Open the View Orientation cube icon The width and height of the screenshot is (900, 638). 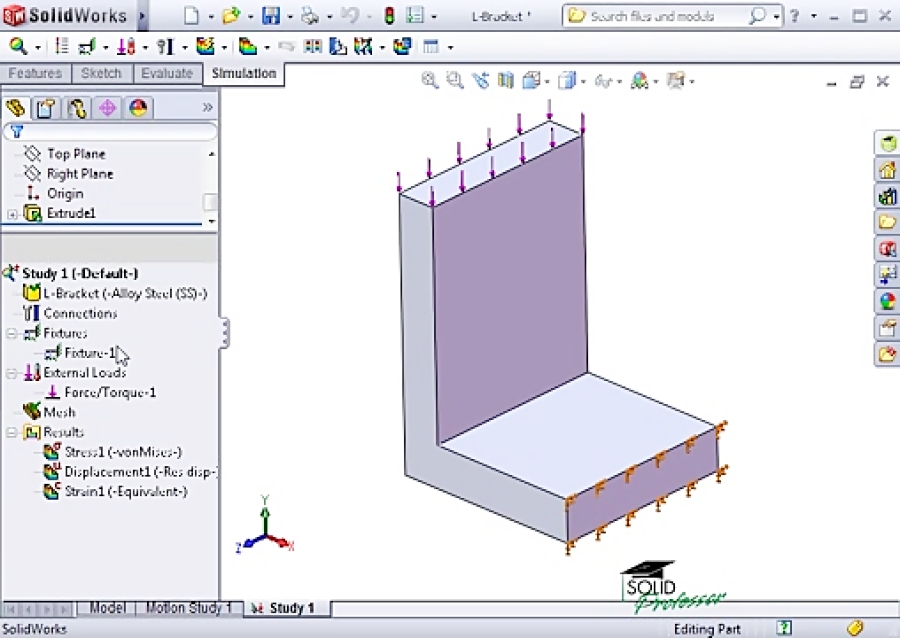(533, 81)
